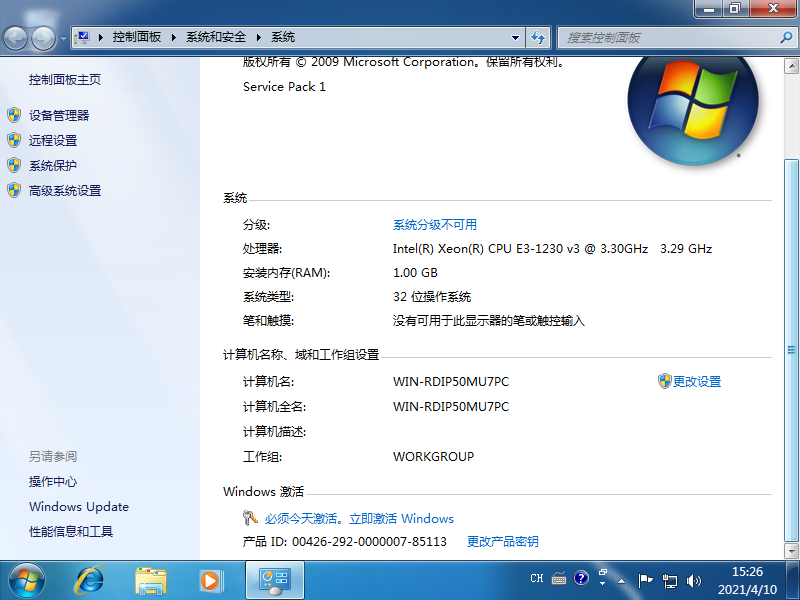Image resolution: width=800 pixels, height=600 pixels.
Task: Open Windows Explorer folder icon on the taskbar
Action: pos(151,578)
